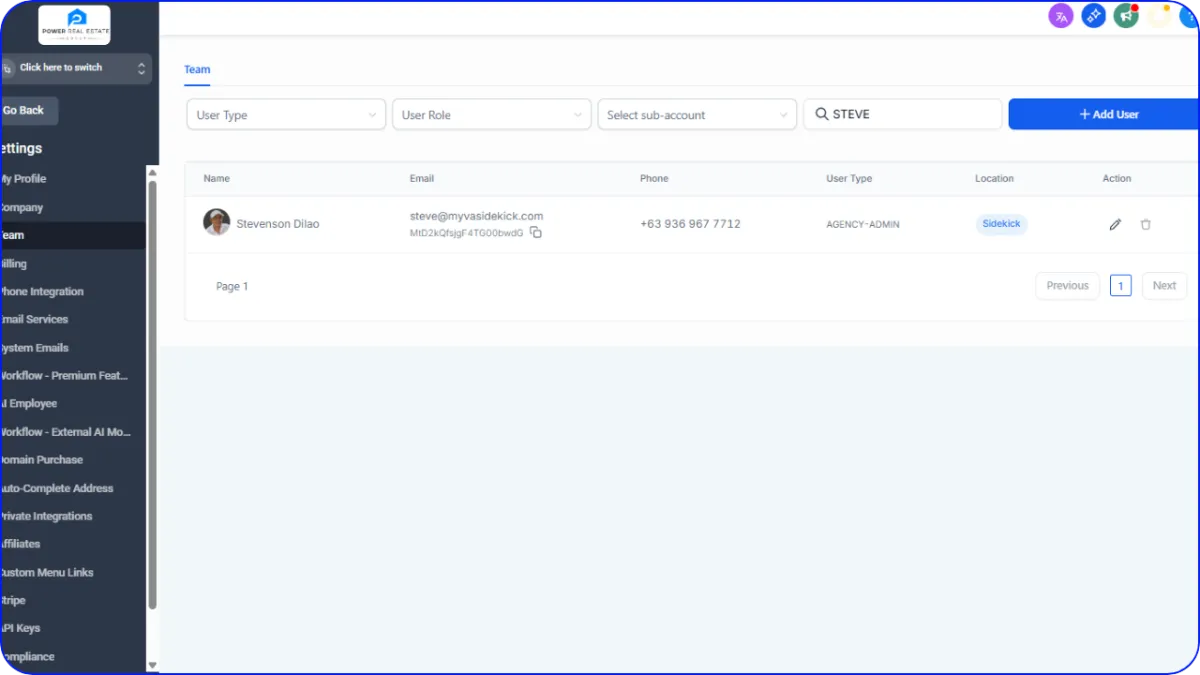Click the Go Back button

point(29,110)
